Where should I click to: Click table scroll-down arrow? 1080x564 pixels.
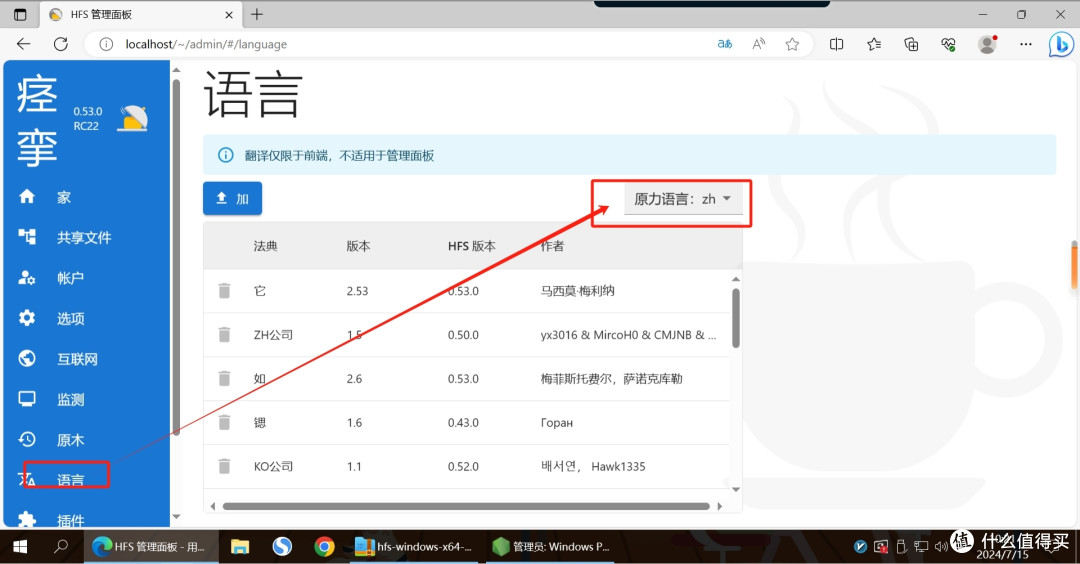click(736, 490)
